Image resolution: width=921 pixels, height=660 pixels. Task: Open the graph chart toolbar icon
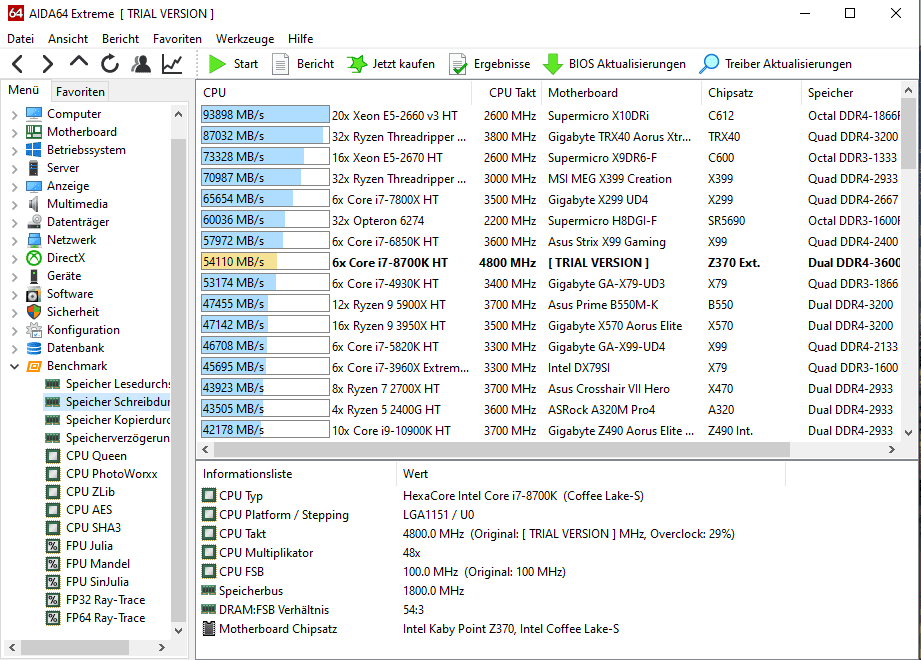172,63
